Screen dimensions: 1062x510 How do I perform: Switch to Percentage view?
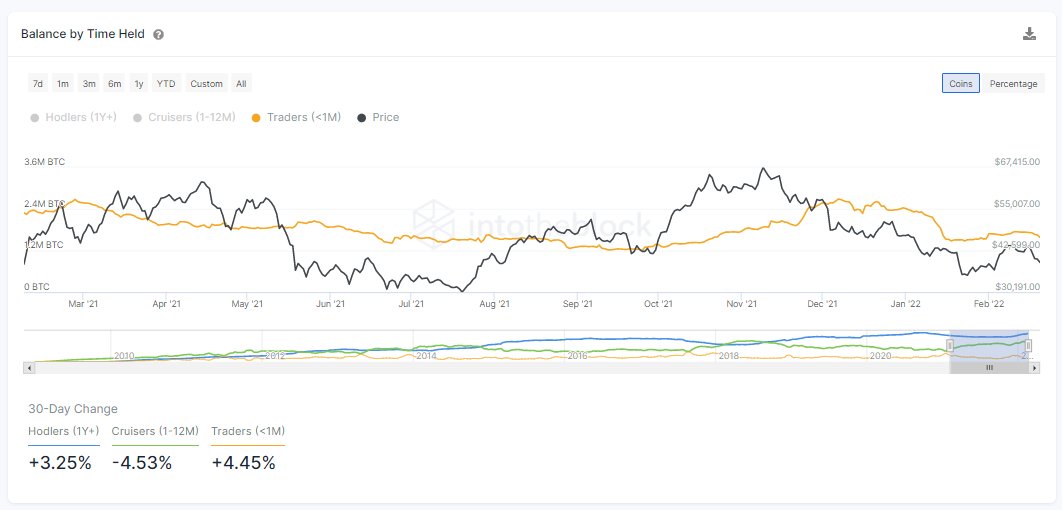point(1013,83)
